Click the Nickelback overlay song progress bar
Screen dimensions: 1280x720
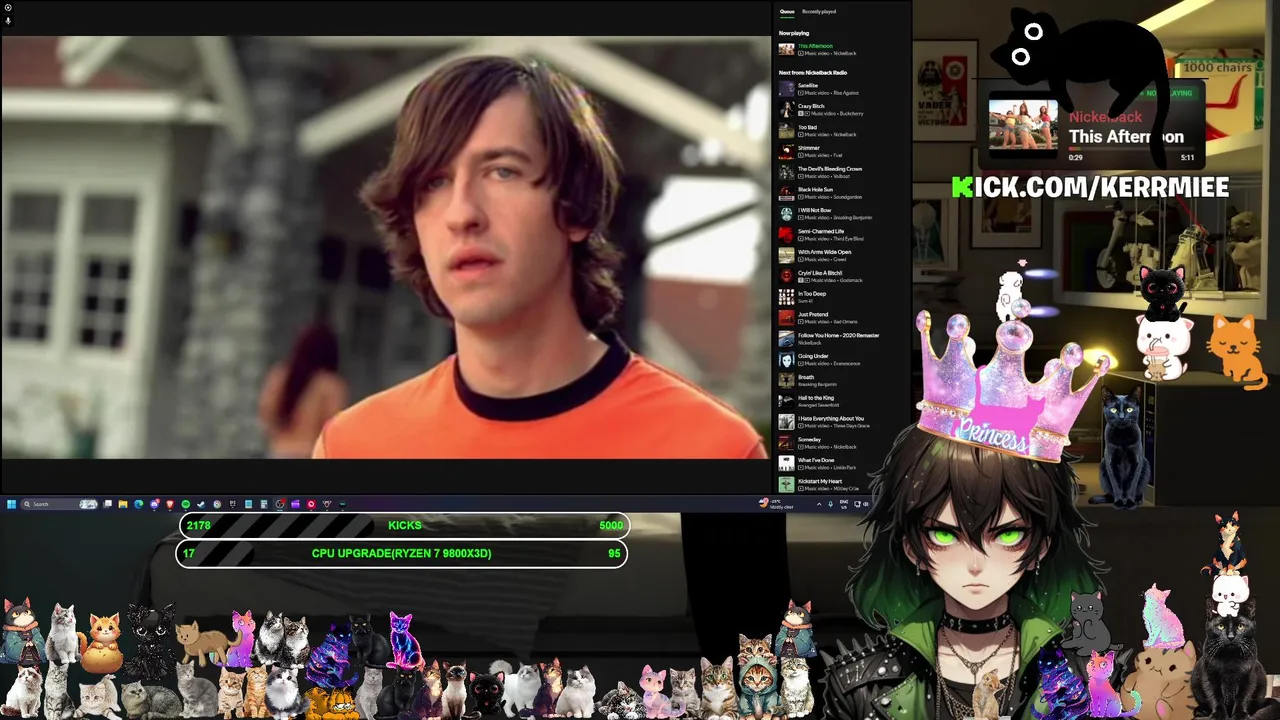tap(1130, 149)
